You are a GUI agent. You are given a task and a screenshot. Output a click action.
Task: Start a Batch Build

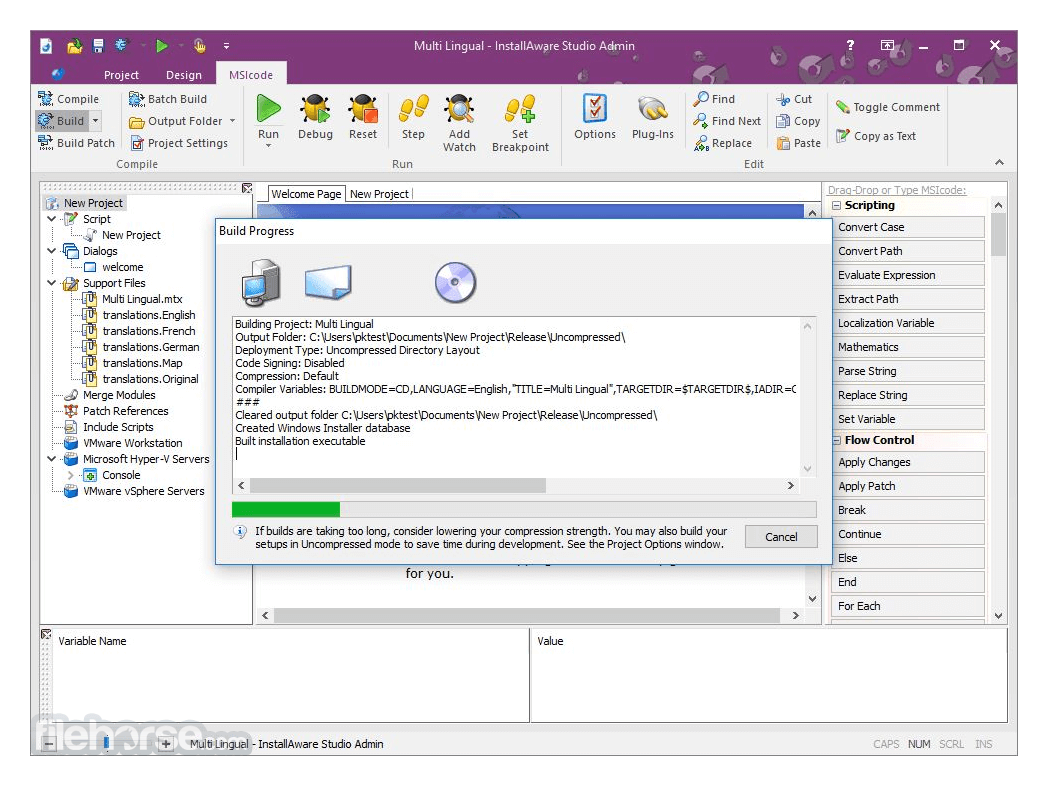168,99
